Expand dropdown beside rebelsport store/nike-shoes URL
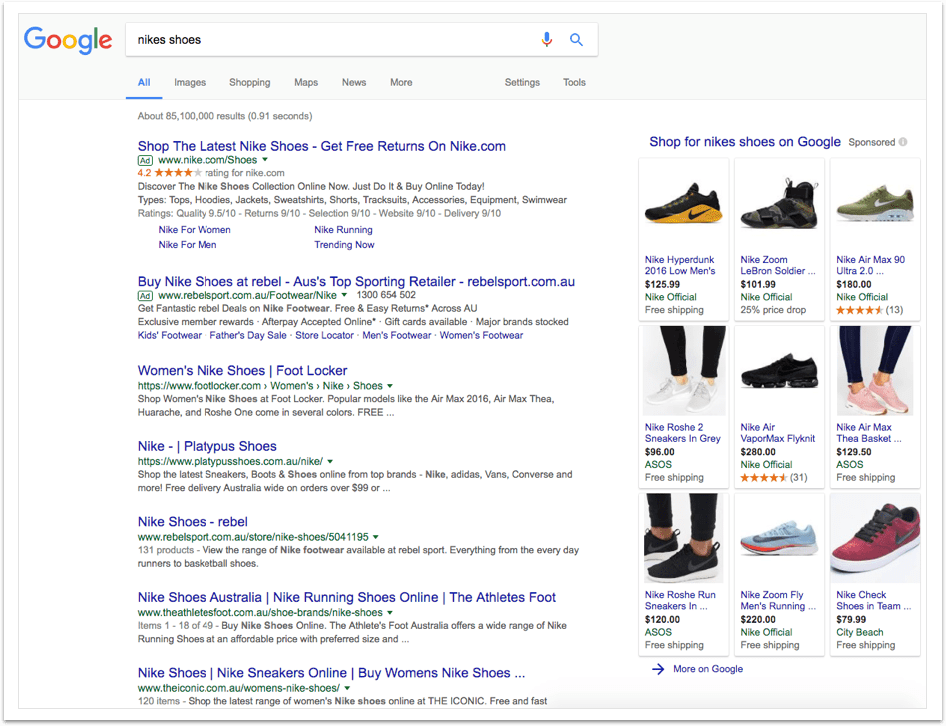Screen dimensions: 946x726 pos(375,537)
